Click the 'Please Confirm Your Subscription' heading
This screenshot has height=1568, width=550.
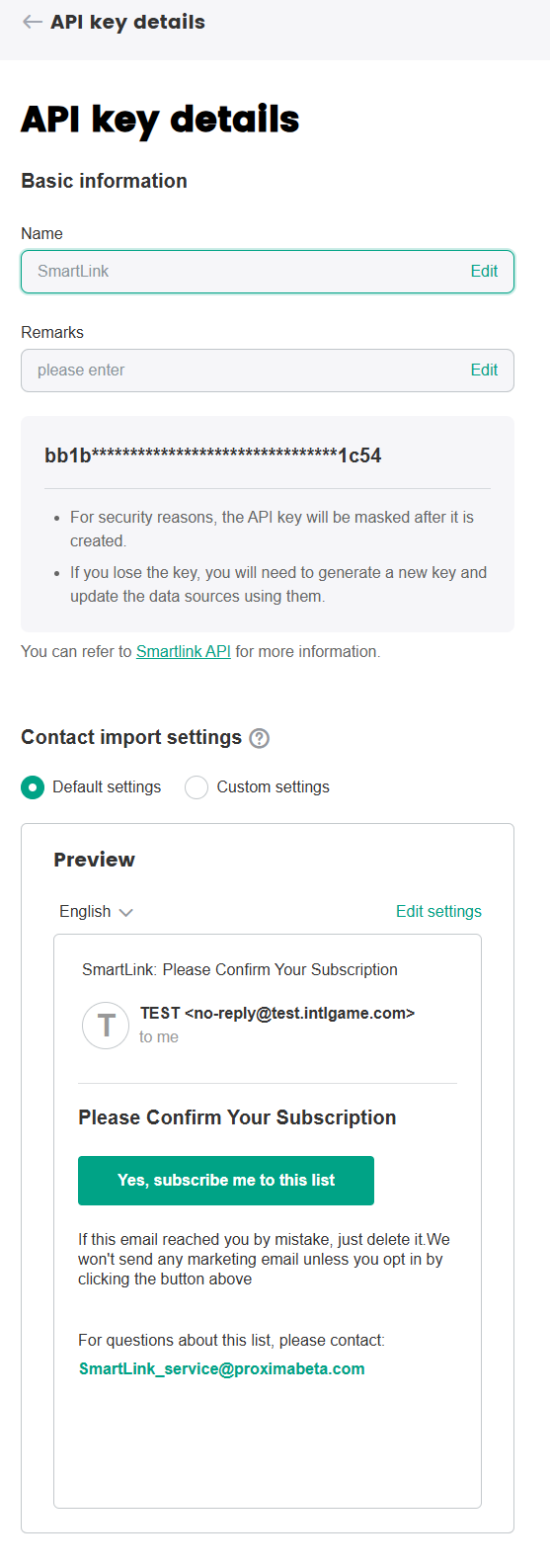[x=237, y=1117]
